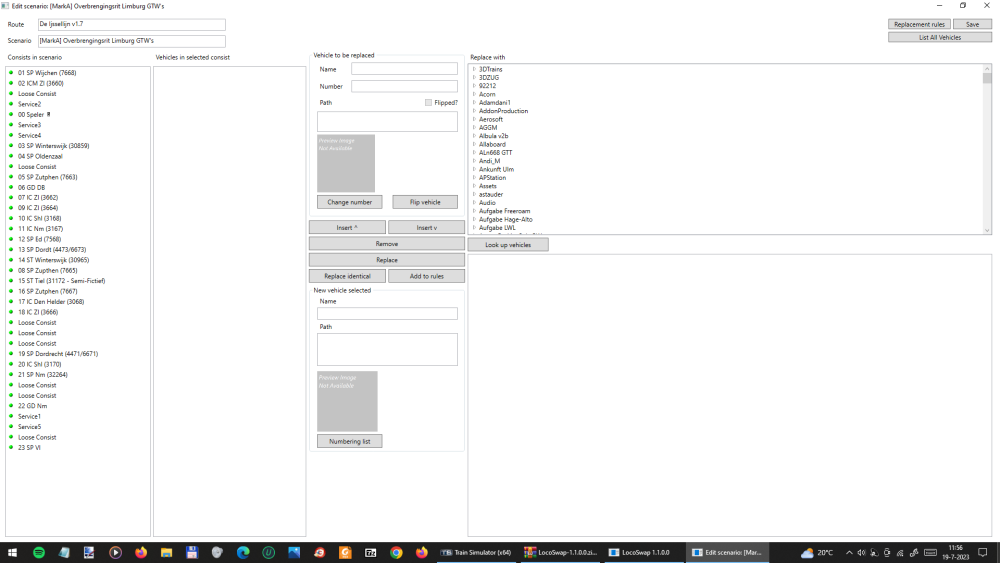Expand the 3DTrains tree node
The height and width of the screenshot is (563, 1000).
474,69
